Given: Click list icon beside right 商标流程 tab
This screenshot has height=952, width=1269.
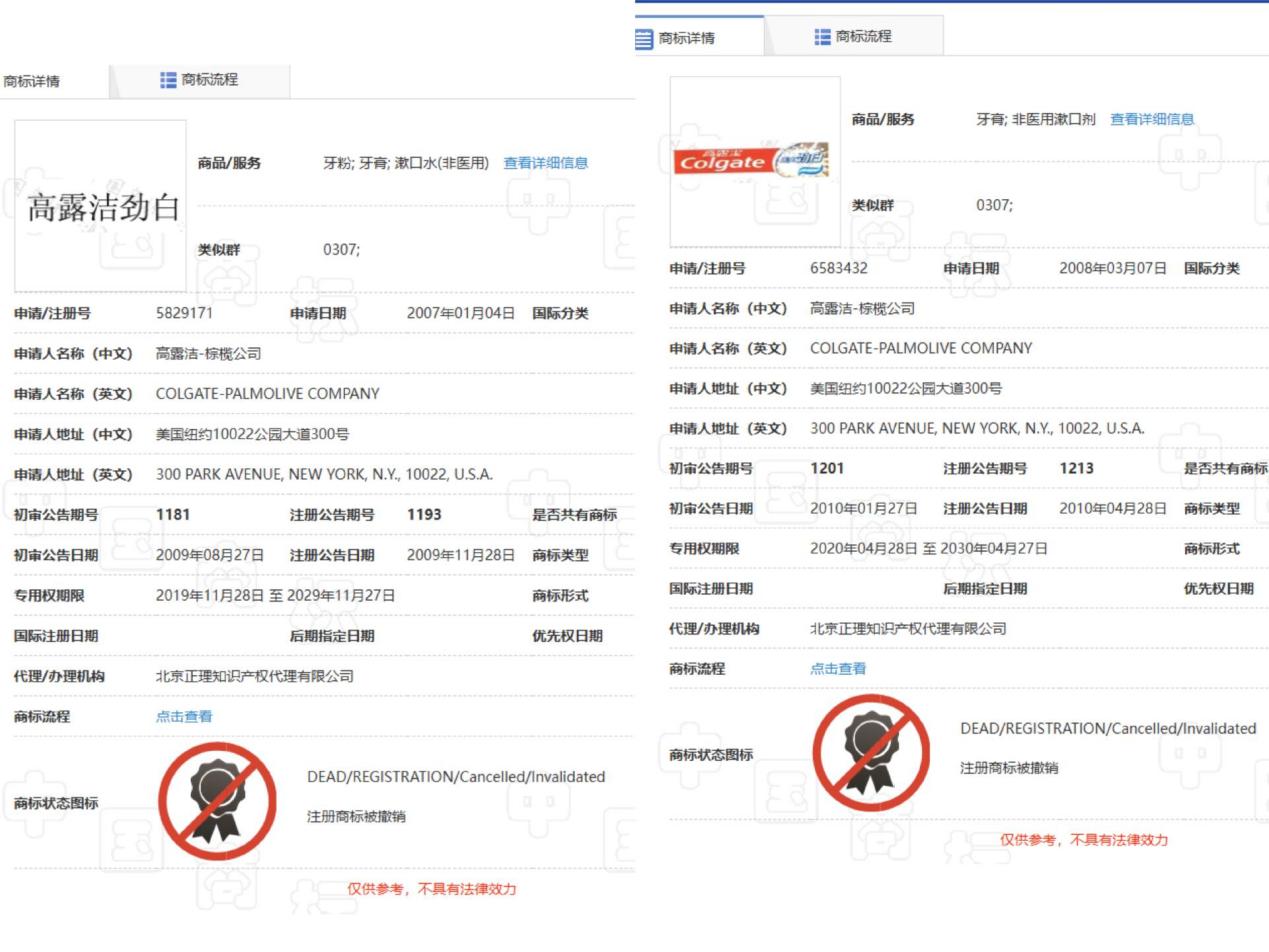Looking at the screenshot, I should [x=822, y=37].
